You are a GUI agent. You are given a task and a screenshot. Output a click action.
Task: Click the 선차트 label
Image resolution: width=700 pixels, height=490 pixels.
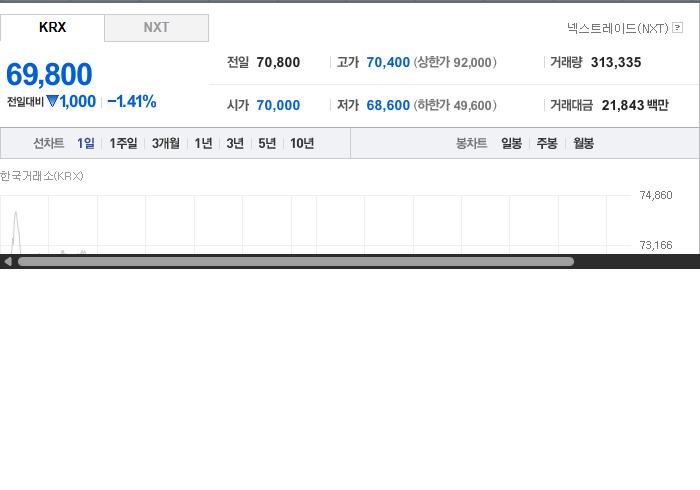49,143
